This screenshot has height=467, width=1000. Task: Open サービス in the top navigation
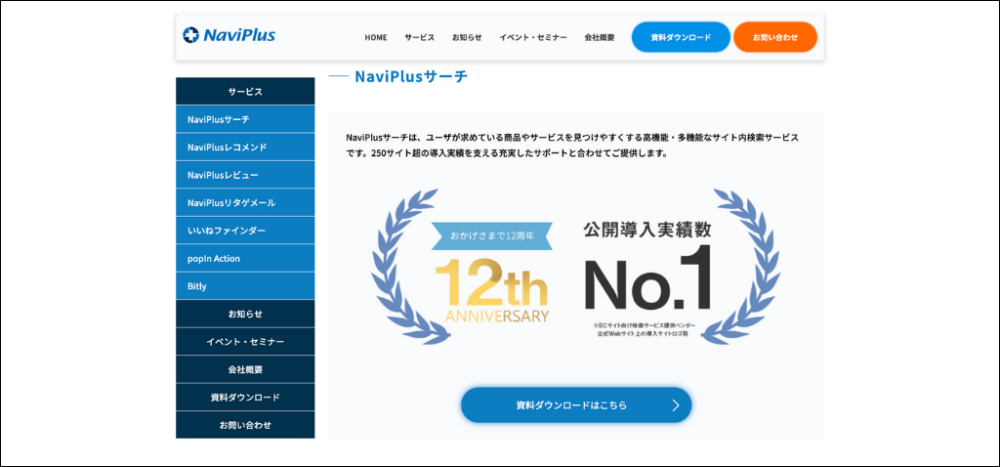click(420, 38)
